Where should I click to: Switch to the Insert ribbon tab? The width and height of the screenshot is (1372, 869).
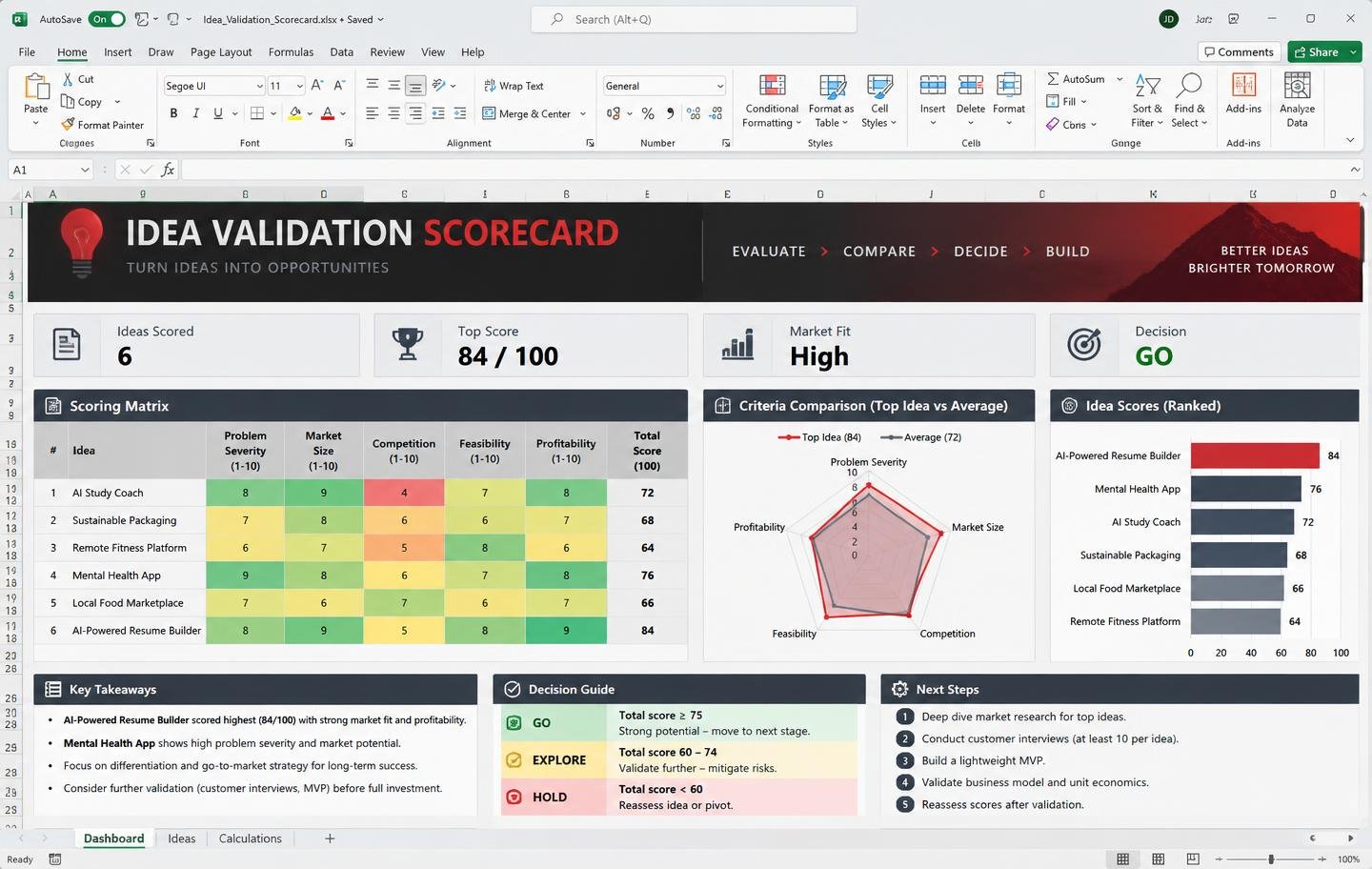pyautogui.click(x=118, y=52)
